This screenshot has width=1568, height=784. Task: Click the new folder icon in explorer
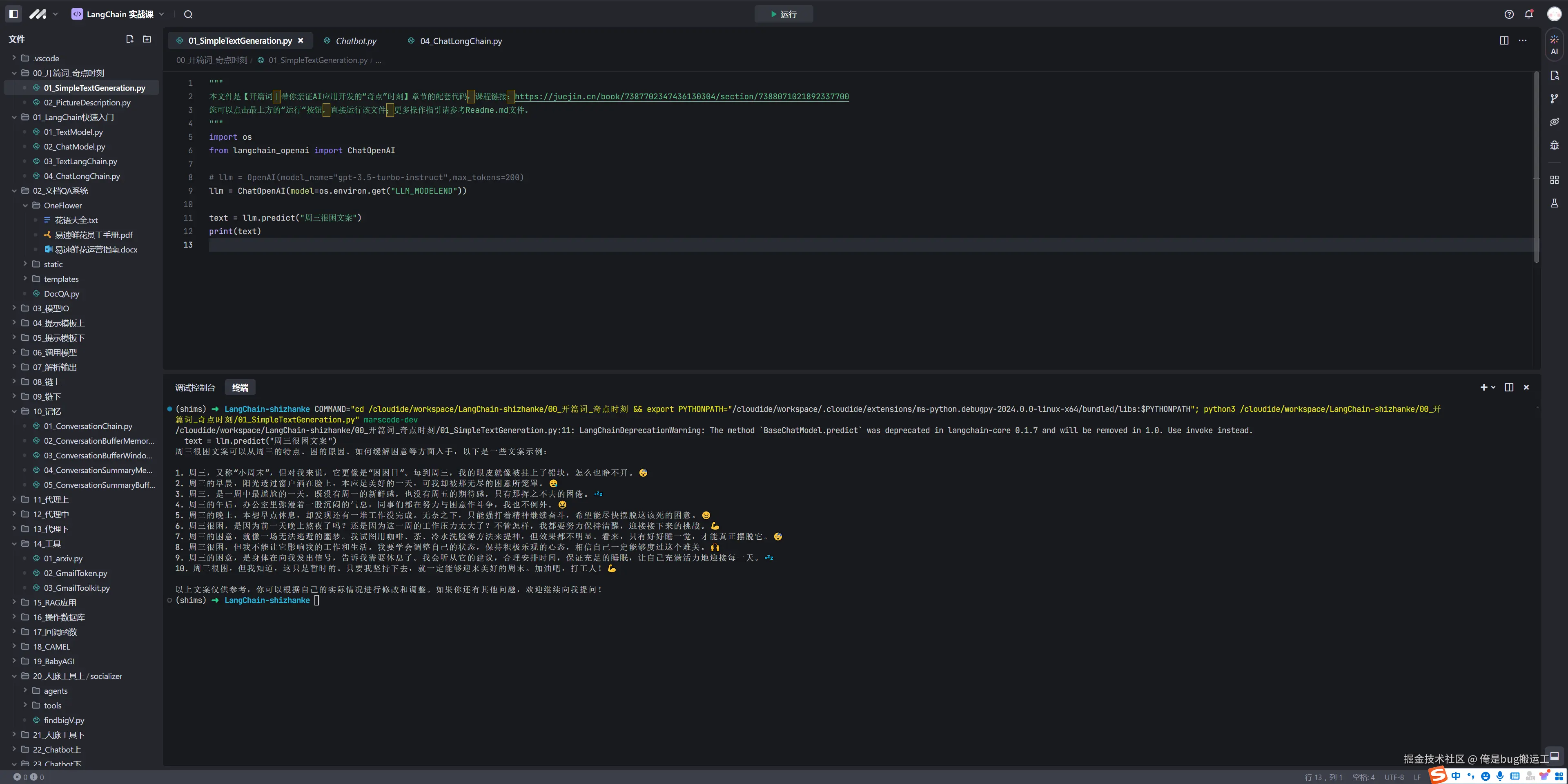click(x=147, y=39)
